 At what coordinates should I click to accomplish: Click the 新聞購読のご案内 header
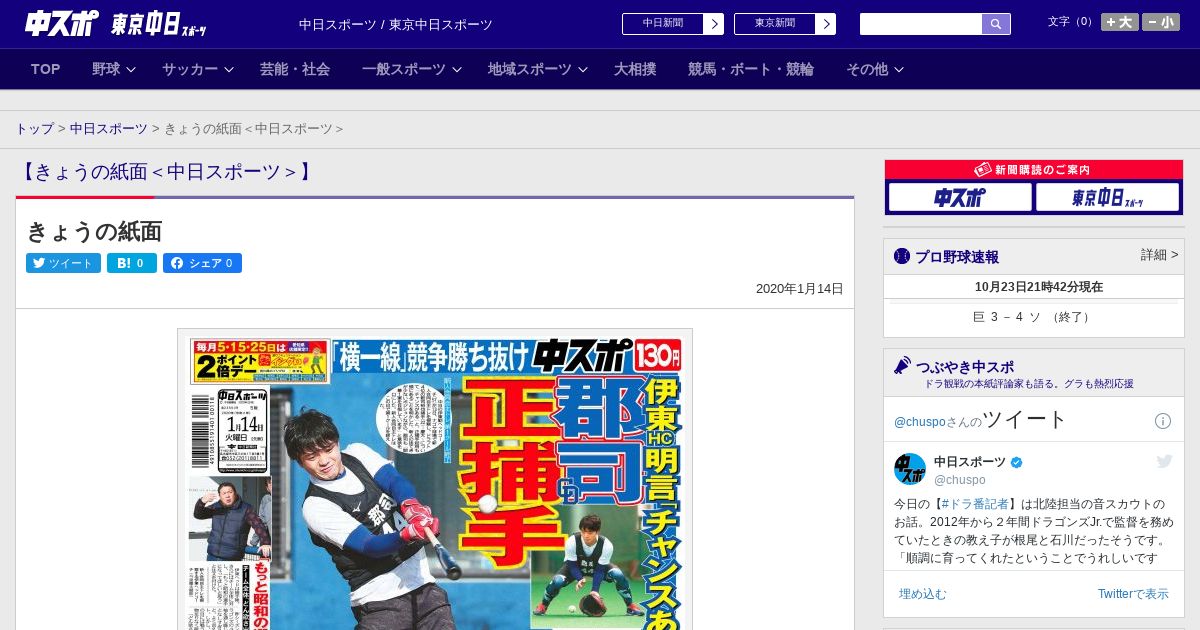[x=1034, y=170]
